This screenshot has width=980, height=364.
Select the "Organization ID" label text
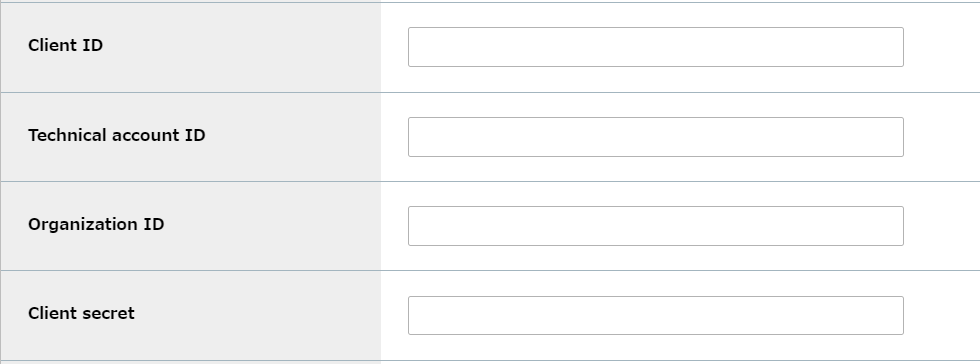click(96, 225)
